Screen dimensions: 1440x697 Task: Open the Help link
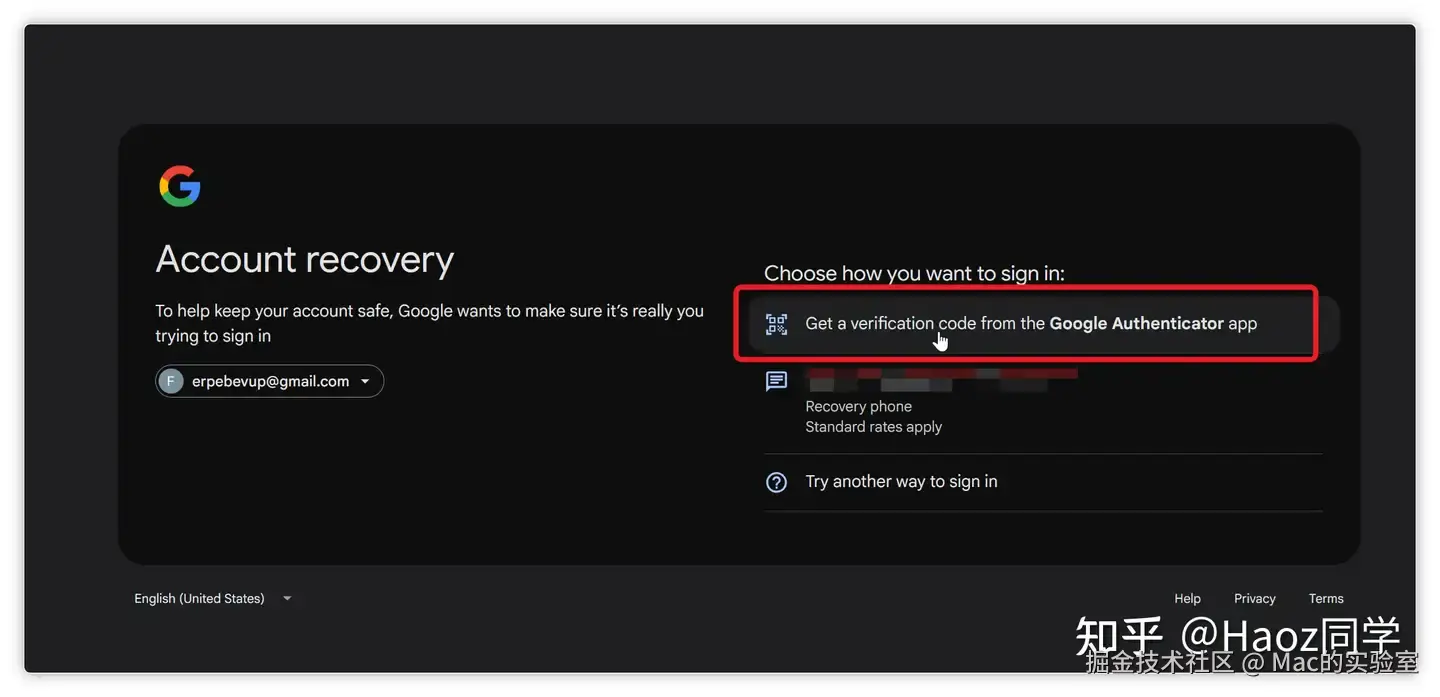click(1187, 598)
